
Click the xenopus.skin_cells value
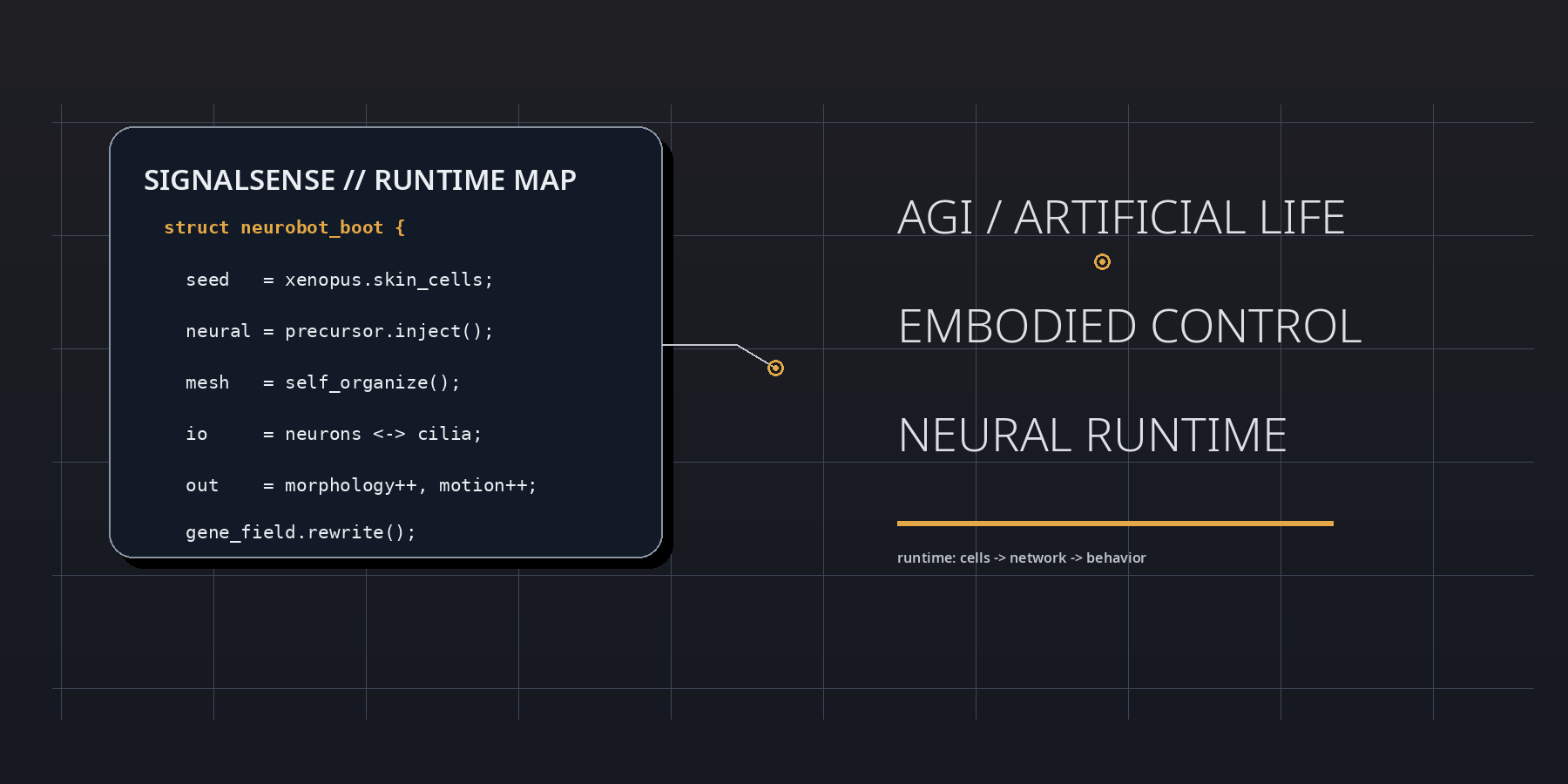click(389, 280)
